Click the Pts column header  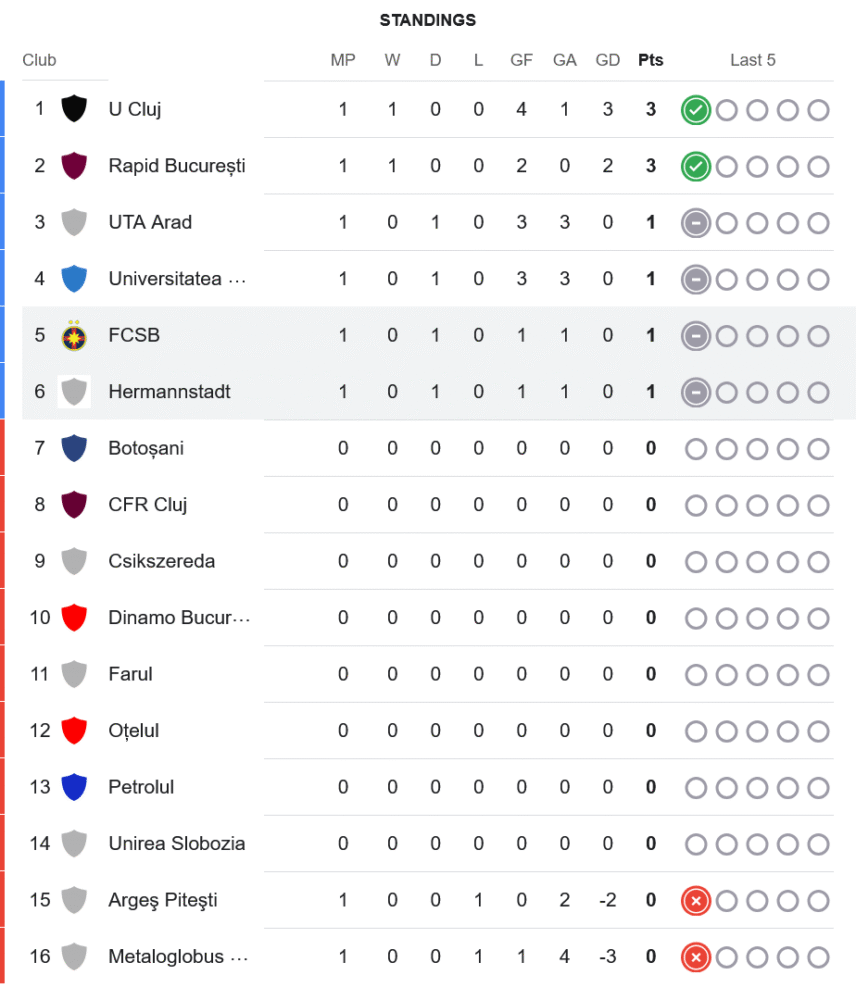pyautogui.click(x=650, y=60)
